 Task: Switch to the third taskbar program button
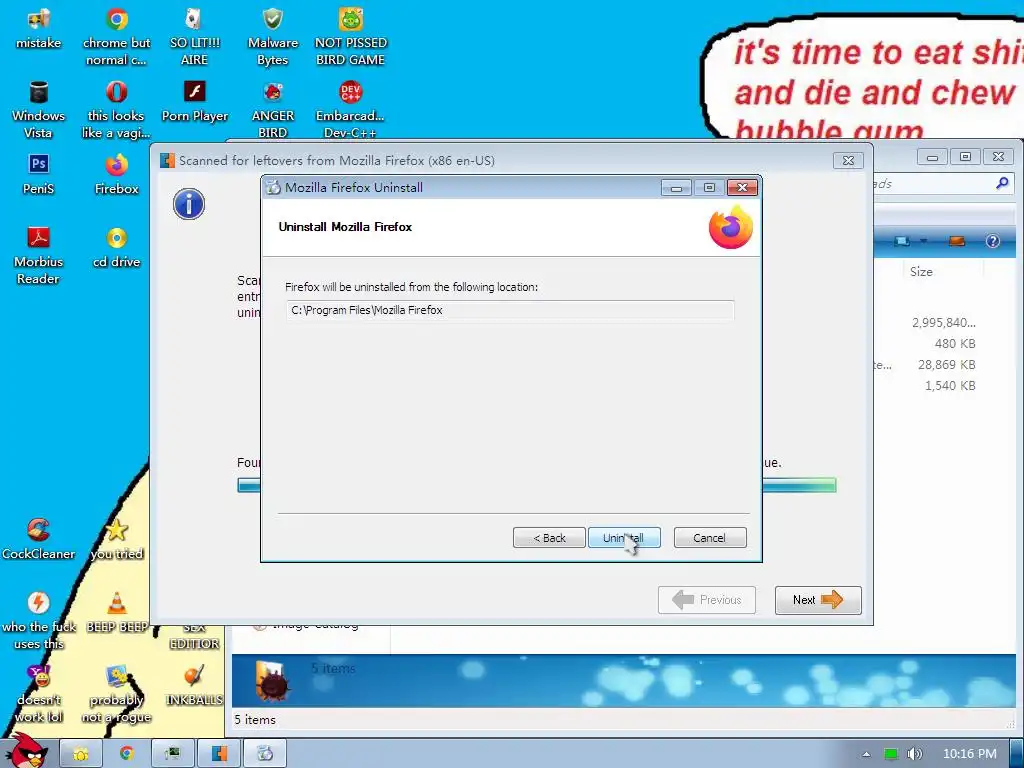click(x=172, y=754)
